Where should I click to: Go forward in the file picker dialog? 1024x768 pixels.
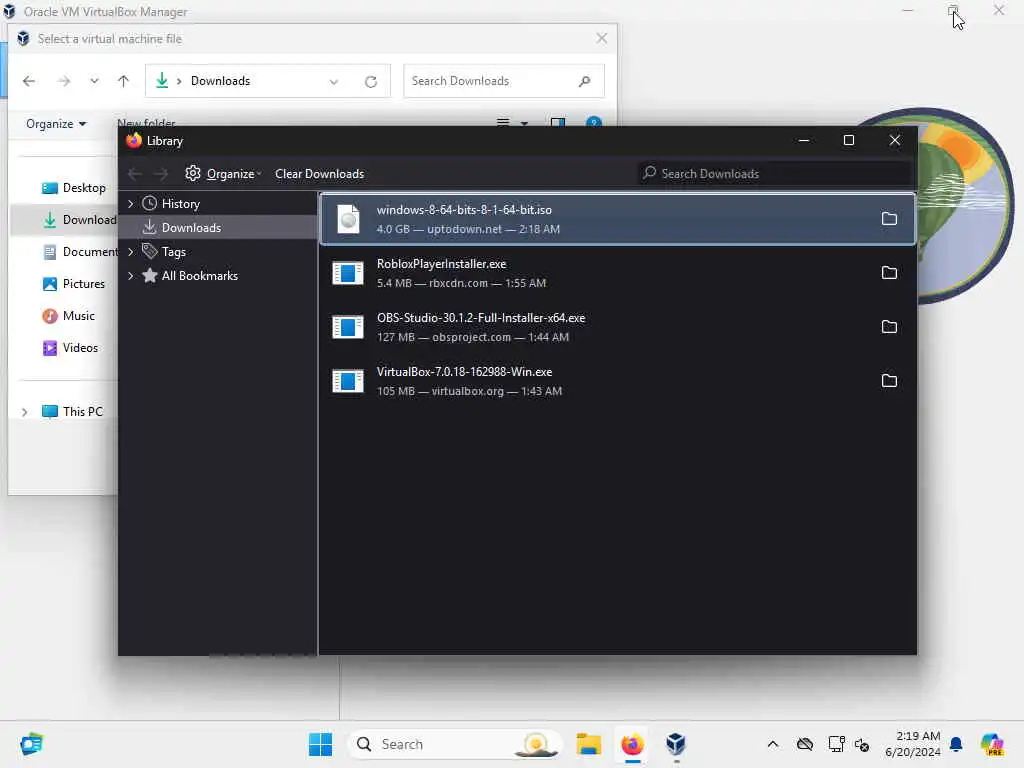pos(64,81)
